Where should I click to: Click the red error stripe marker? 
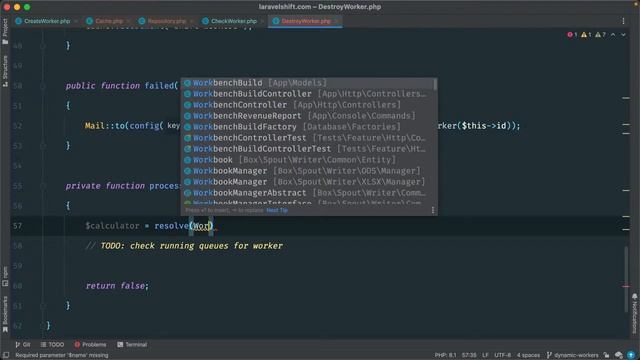tap(626, 286)
